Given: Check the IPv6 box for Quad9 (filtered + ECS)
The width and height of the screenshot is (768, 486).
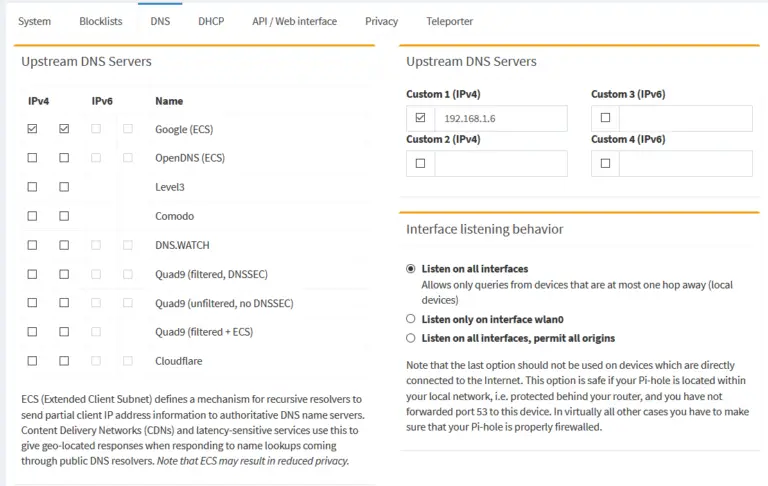Looking at the screenshot, I should (x=96, y=332).
